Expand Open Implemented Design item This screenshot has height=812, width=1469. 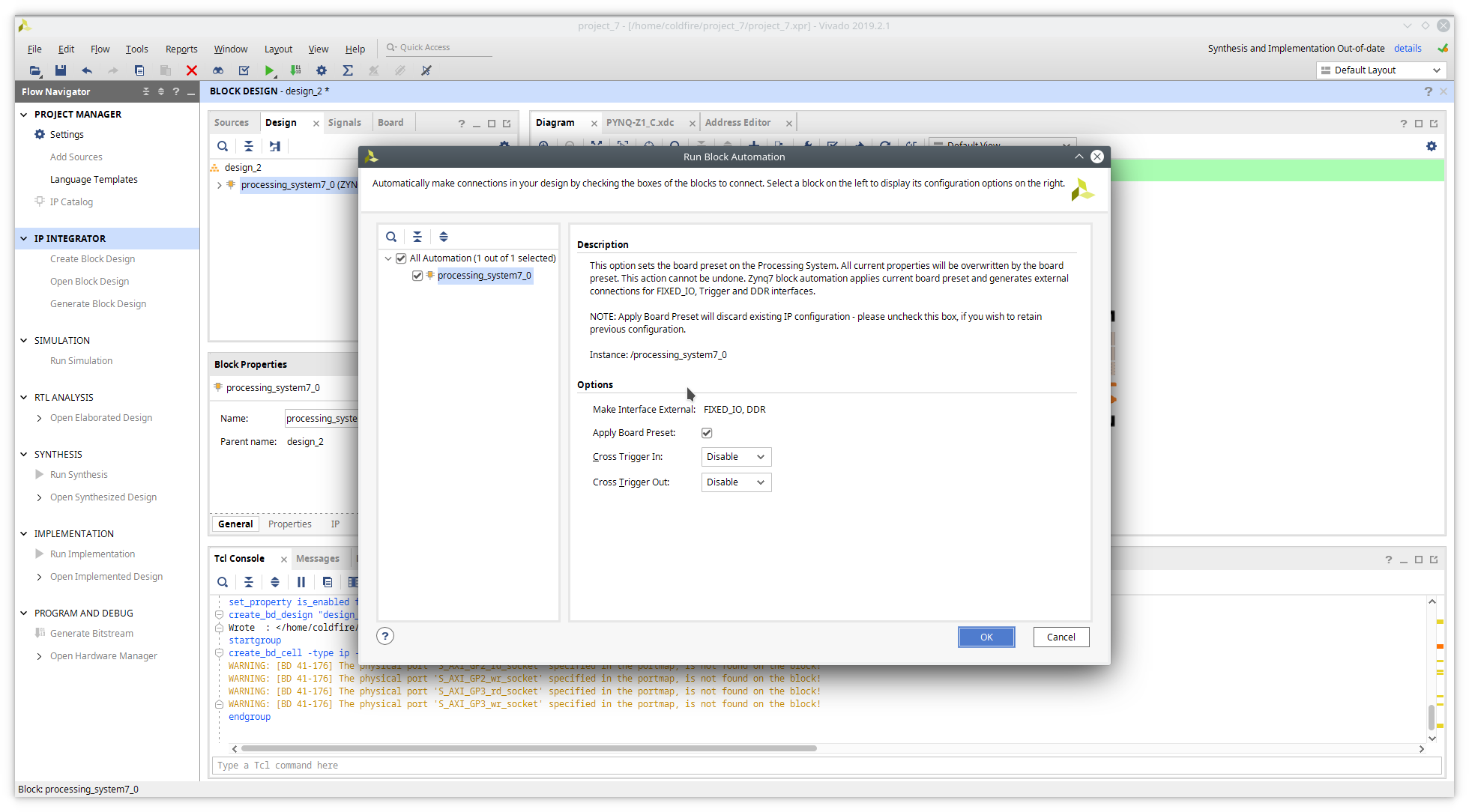click(x=39, y=577)
